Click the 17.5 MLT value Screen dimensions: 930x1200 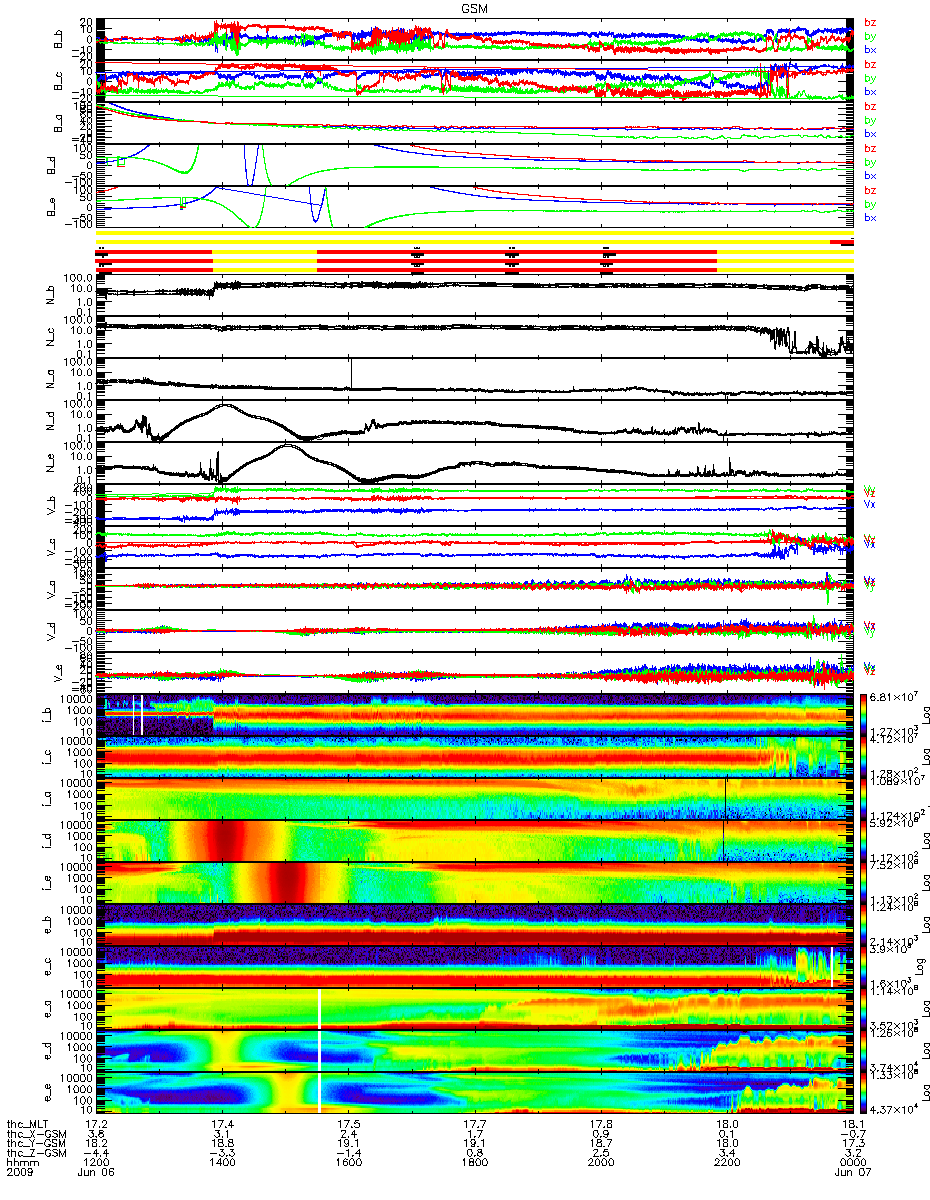coord(348,1122)
